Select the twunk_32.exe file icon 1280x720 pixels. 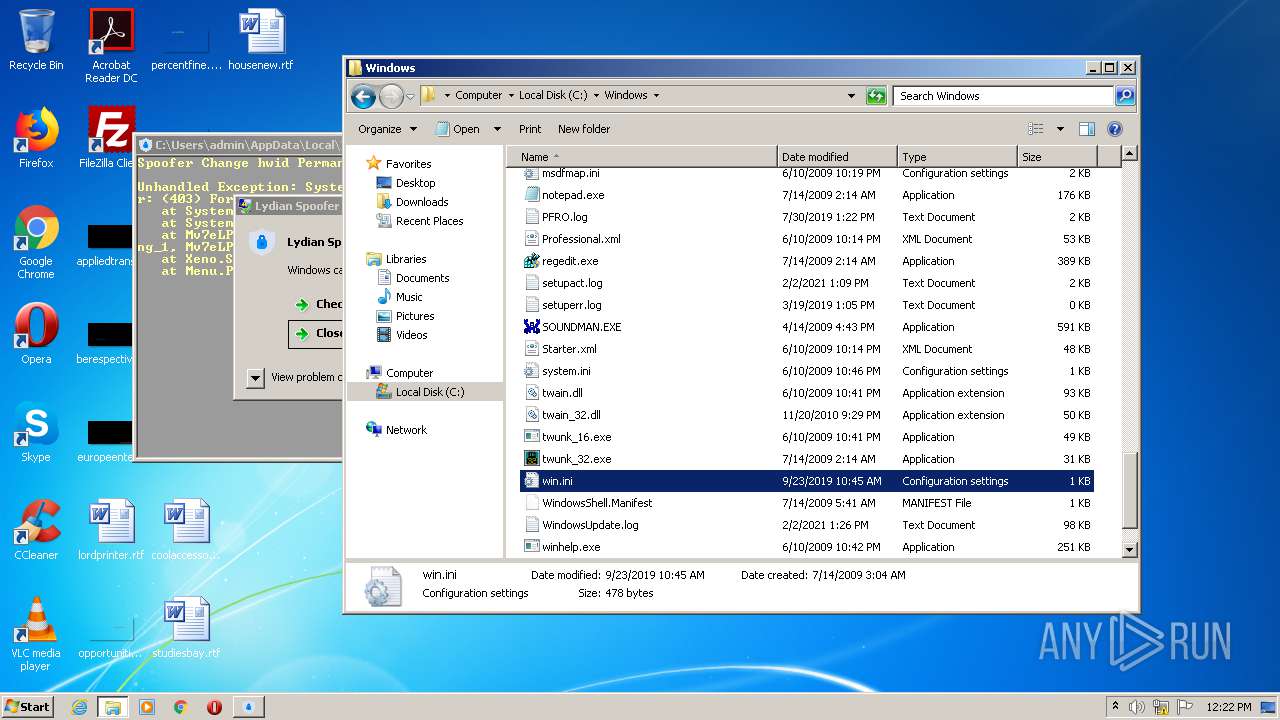[x=532, y=459]
